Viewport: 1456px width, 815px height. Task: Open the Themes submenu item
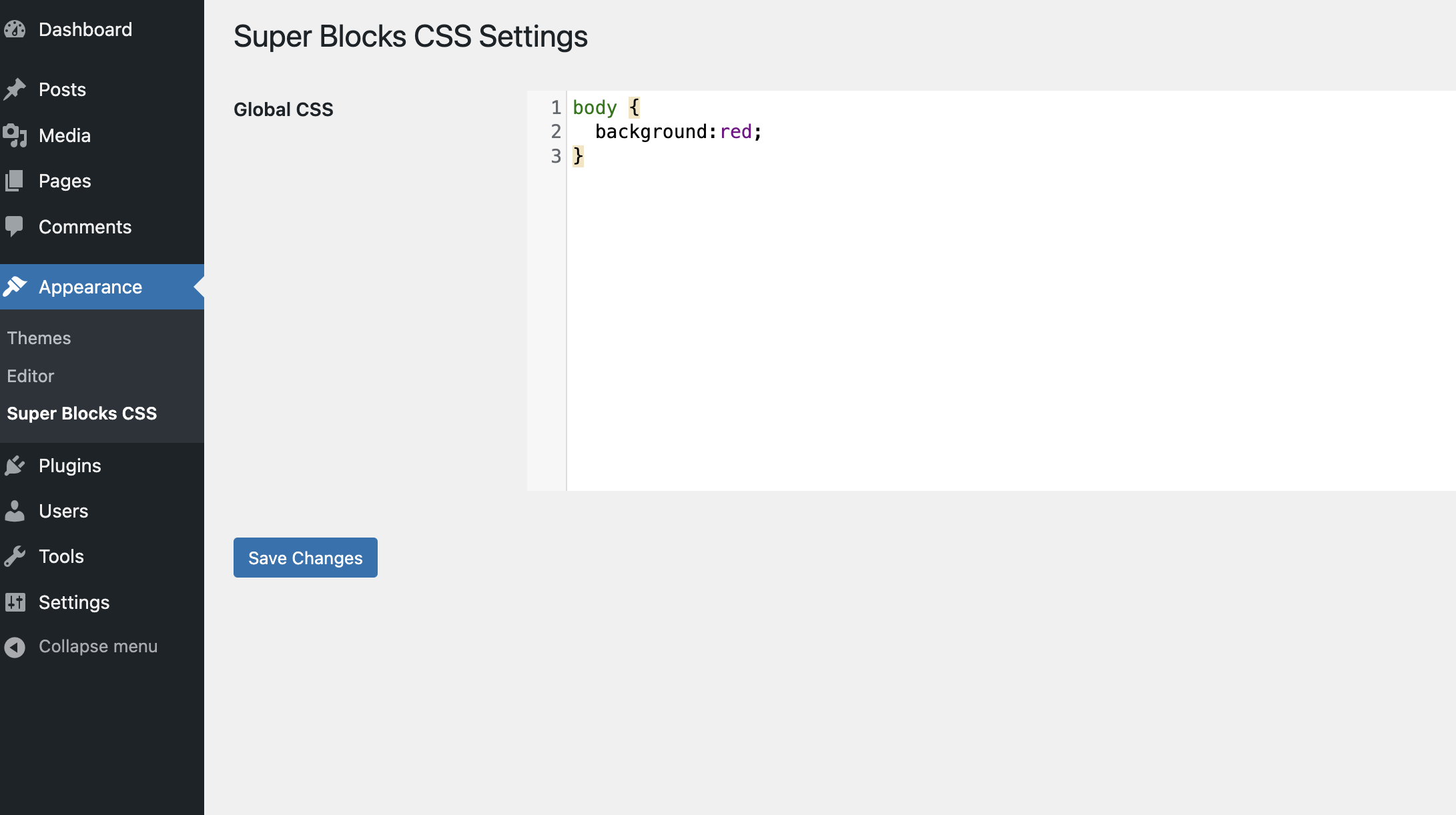(x=39, y=338)
